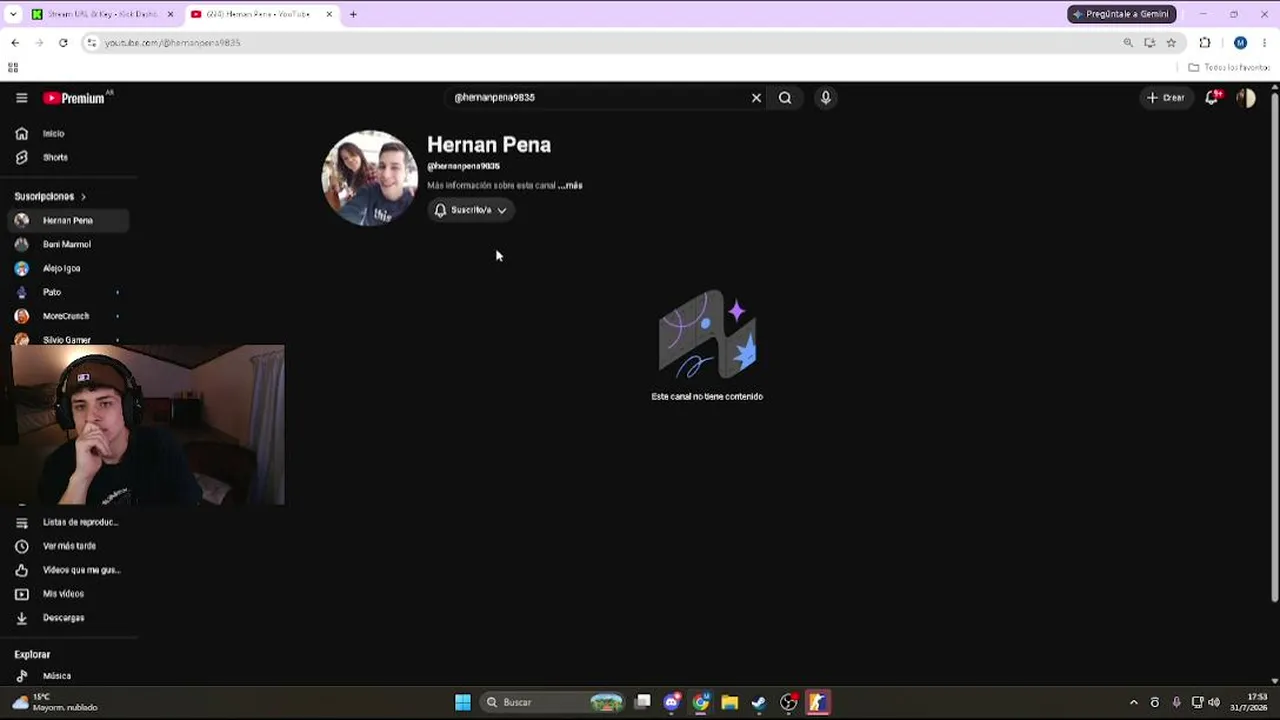Close the Kick Stream URL tab
This screenshot has height=720, width=1280.
[170, 14]
